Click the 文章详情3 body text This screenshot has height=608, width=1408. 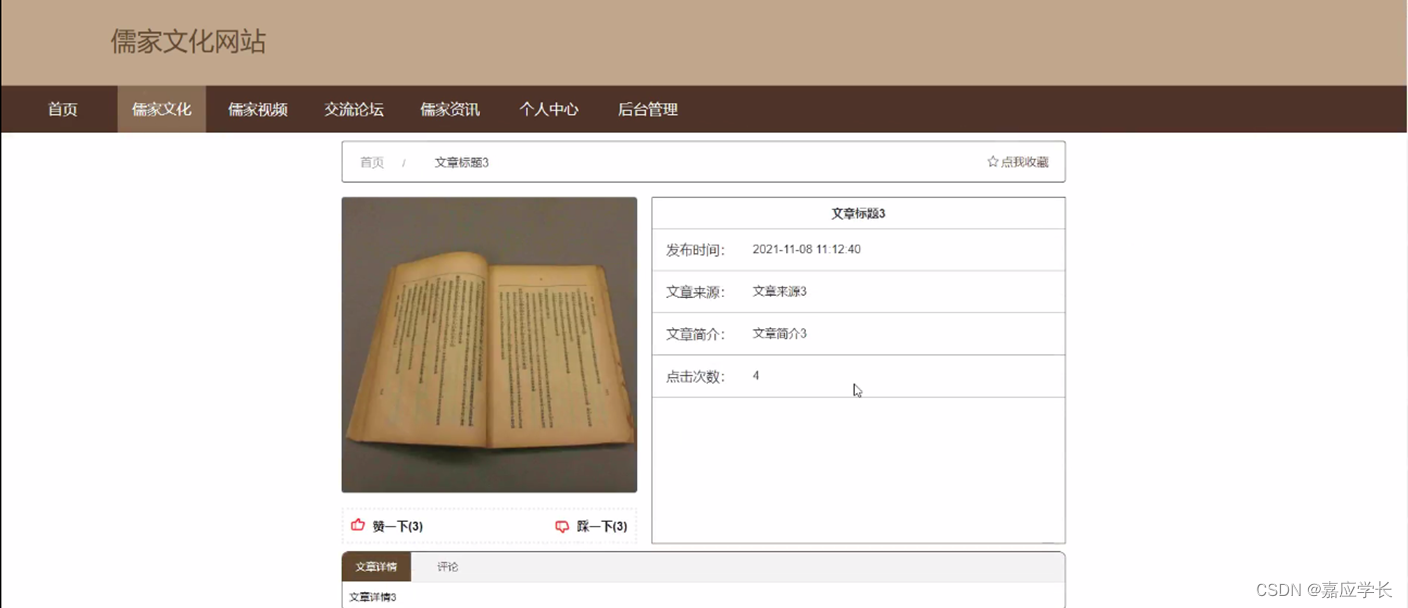(x=373, y=597)
